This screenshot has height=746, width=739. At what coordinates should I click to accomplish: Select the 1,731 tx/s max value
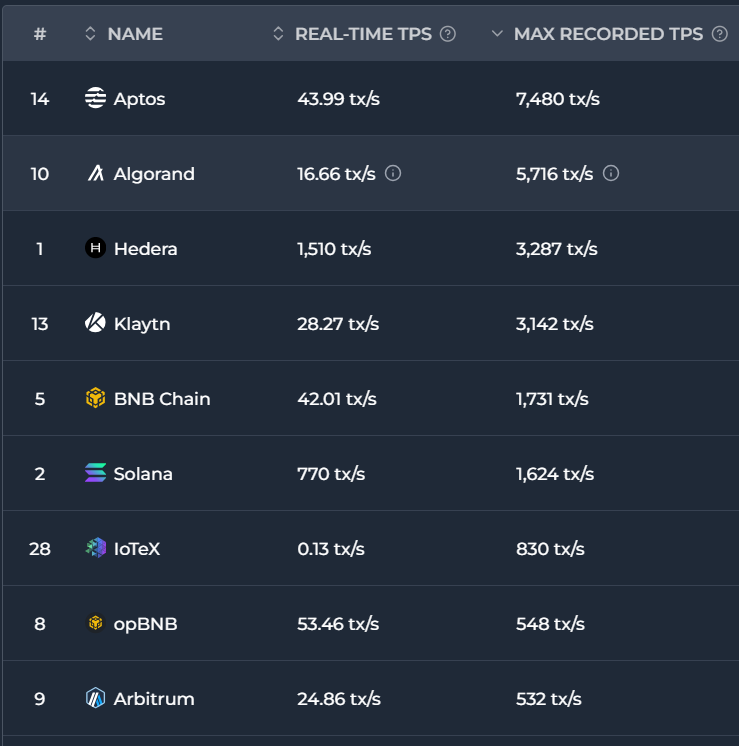(552, 399)
